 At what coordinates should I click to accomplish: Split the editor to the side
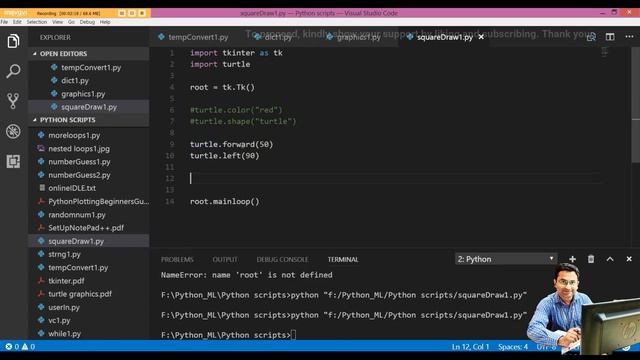point(610,37)
